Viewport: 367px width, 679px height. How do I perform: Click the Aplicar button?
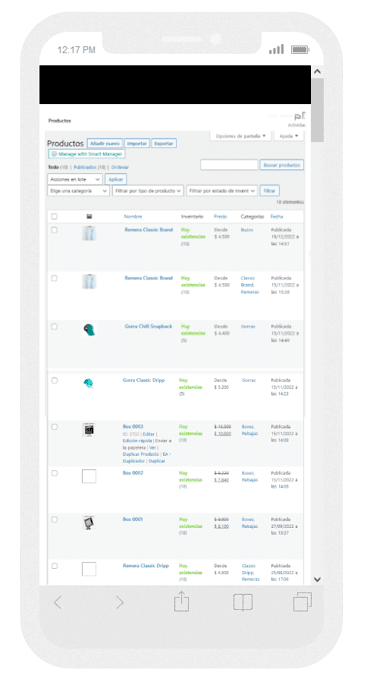(116, 179)
